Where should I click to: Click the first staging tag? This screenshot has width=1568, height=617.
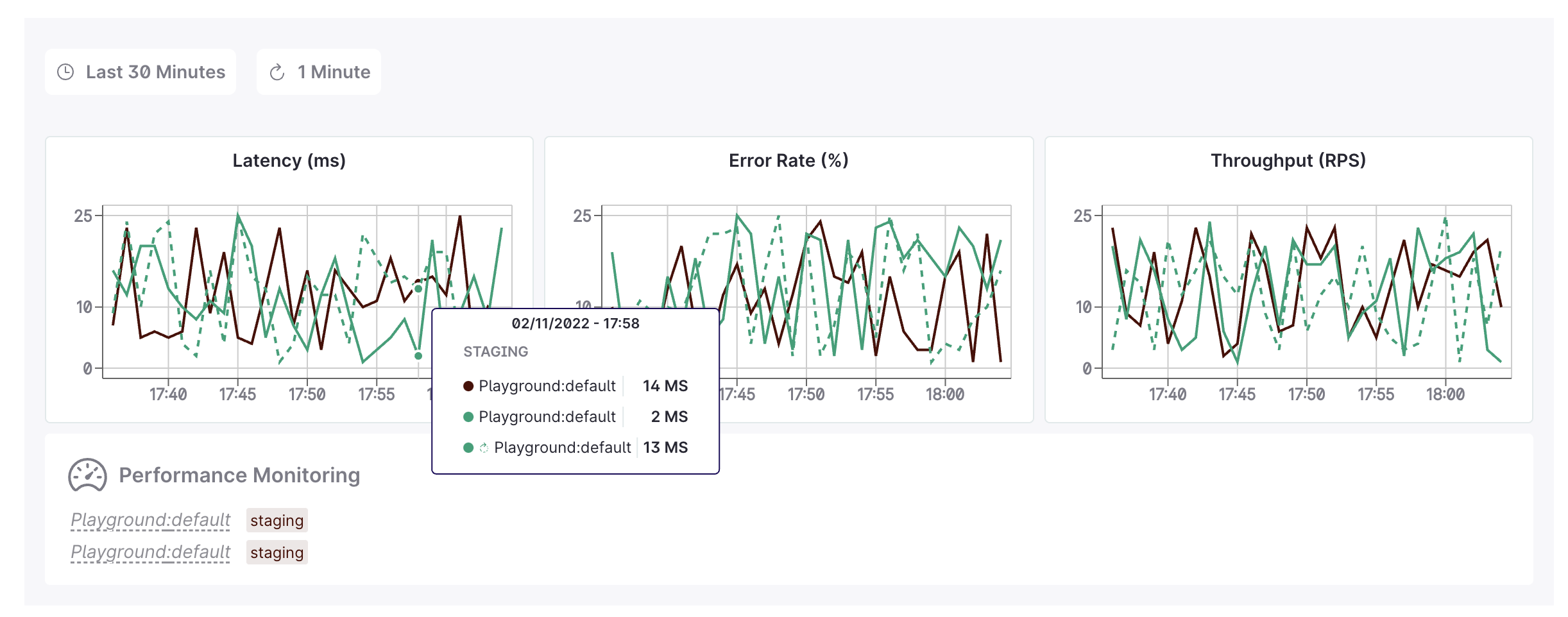277,520
